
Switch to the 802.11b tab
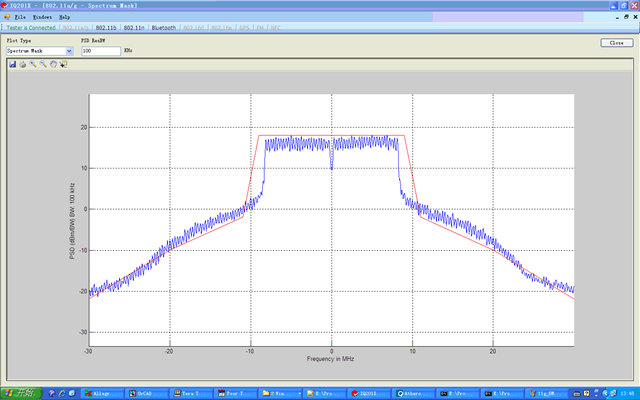(x=107, y=28)
